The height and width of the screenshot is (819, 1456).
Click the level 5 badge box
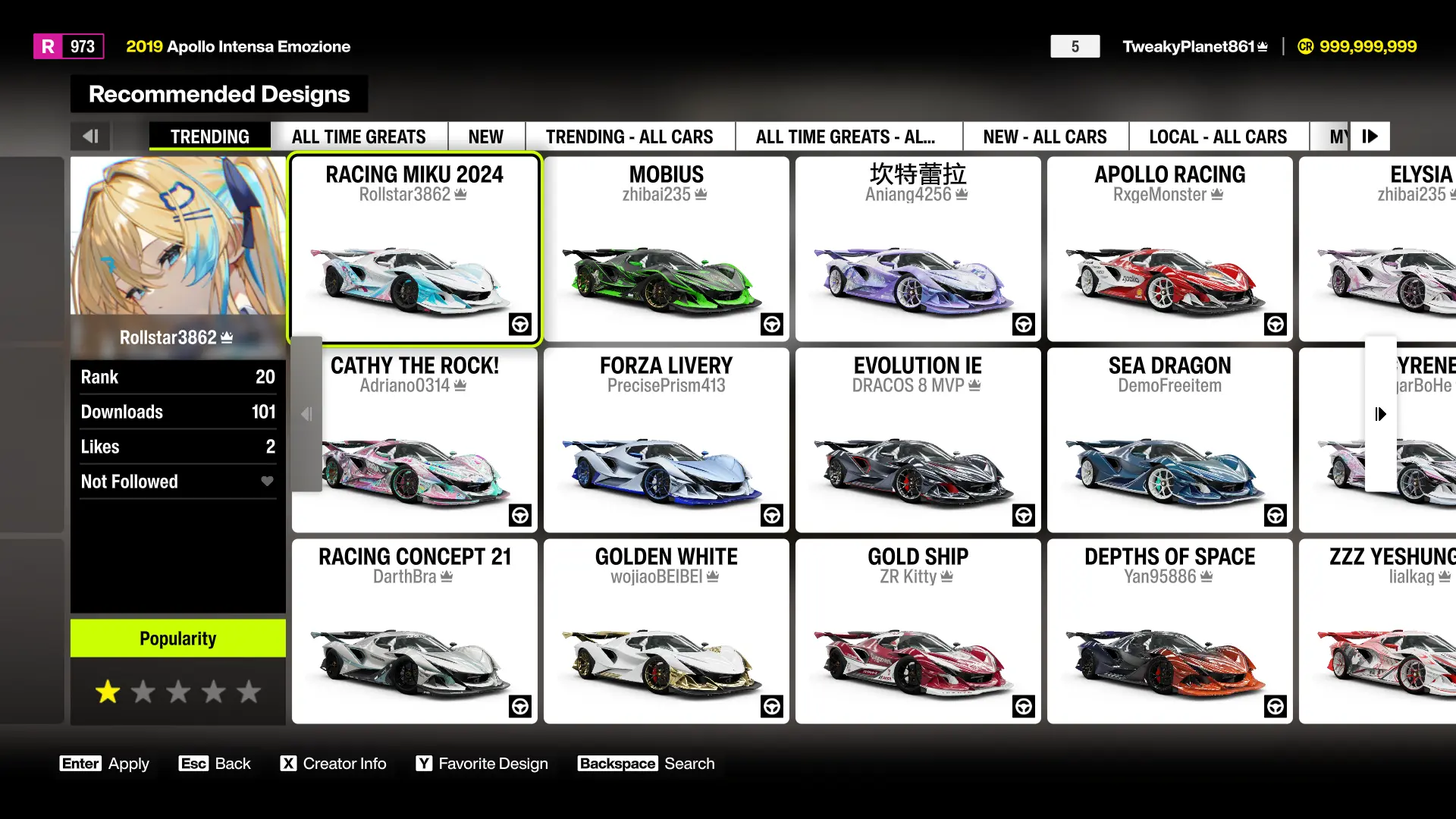[1075, 46]
